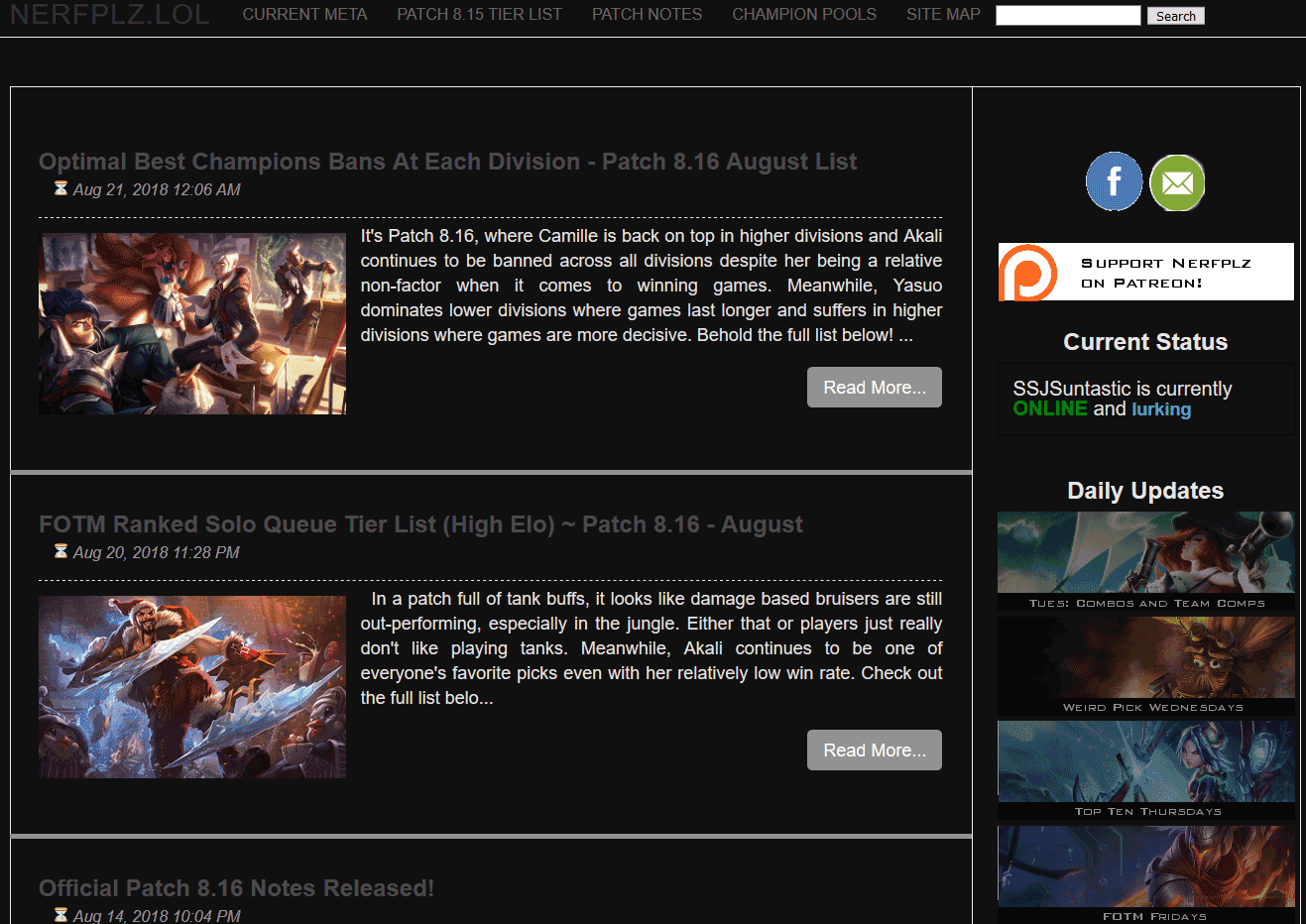1306x924 pixels.
Task: Click the Search button
Action: tap(1176, 16)
